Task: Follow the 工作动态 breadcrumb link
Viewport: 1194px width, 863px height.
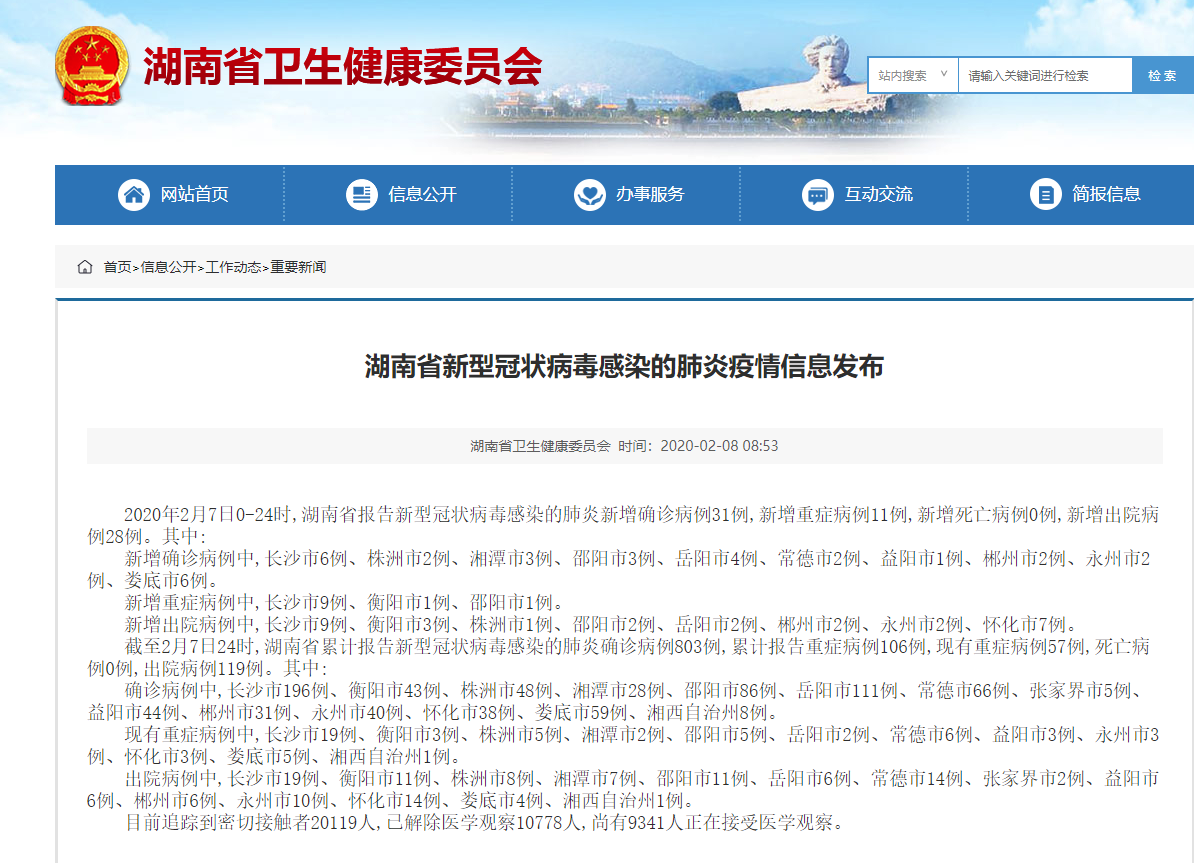Action: click(234, 267)
